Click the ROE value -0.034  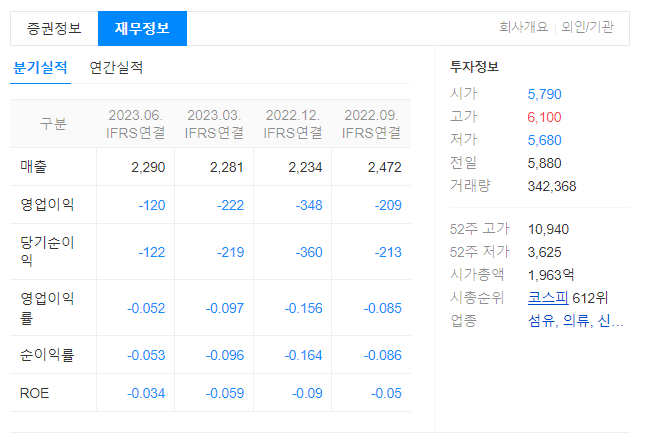146,394
